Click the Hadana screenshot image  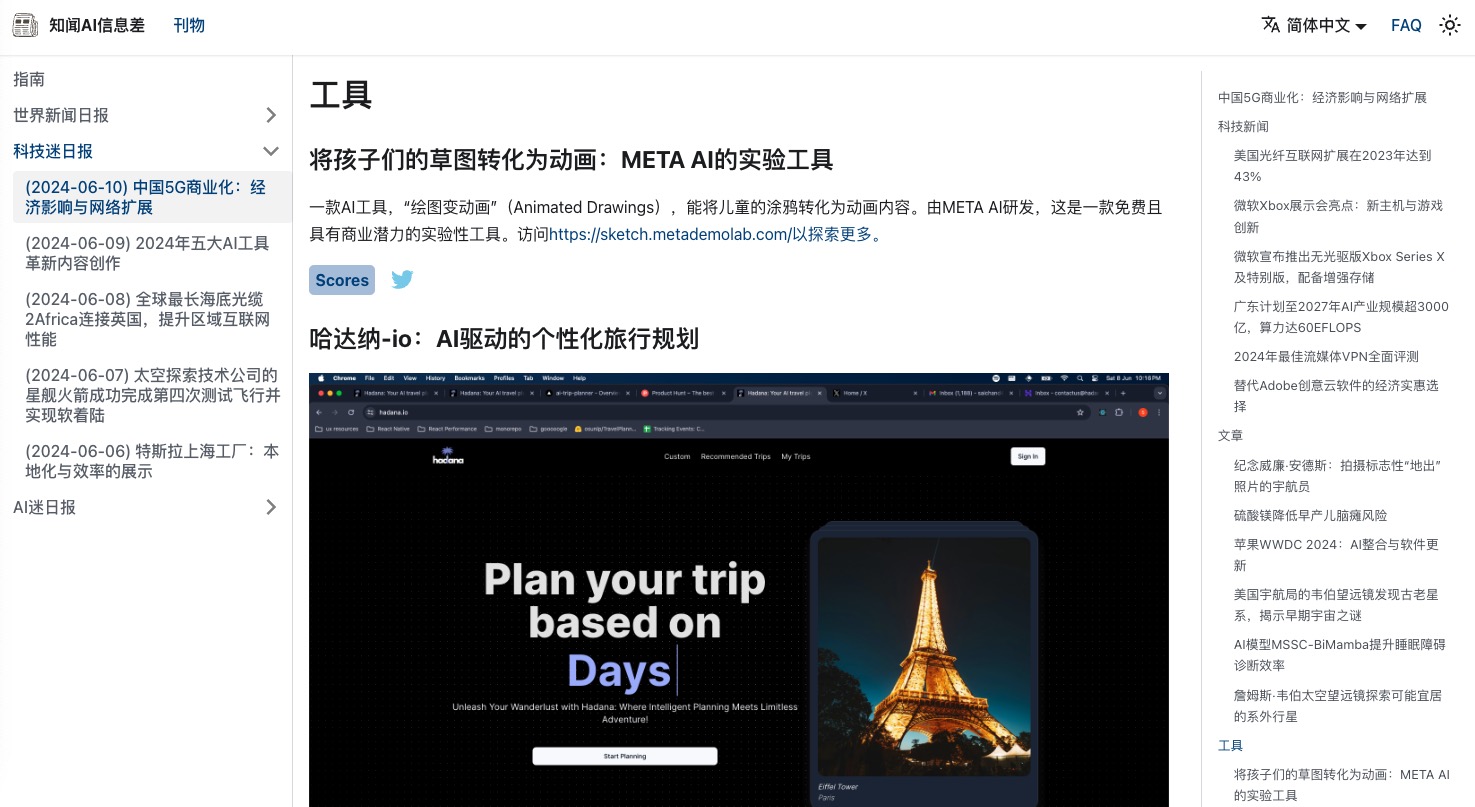pyautogui.click(x=739, y=590)
